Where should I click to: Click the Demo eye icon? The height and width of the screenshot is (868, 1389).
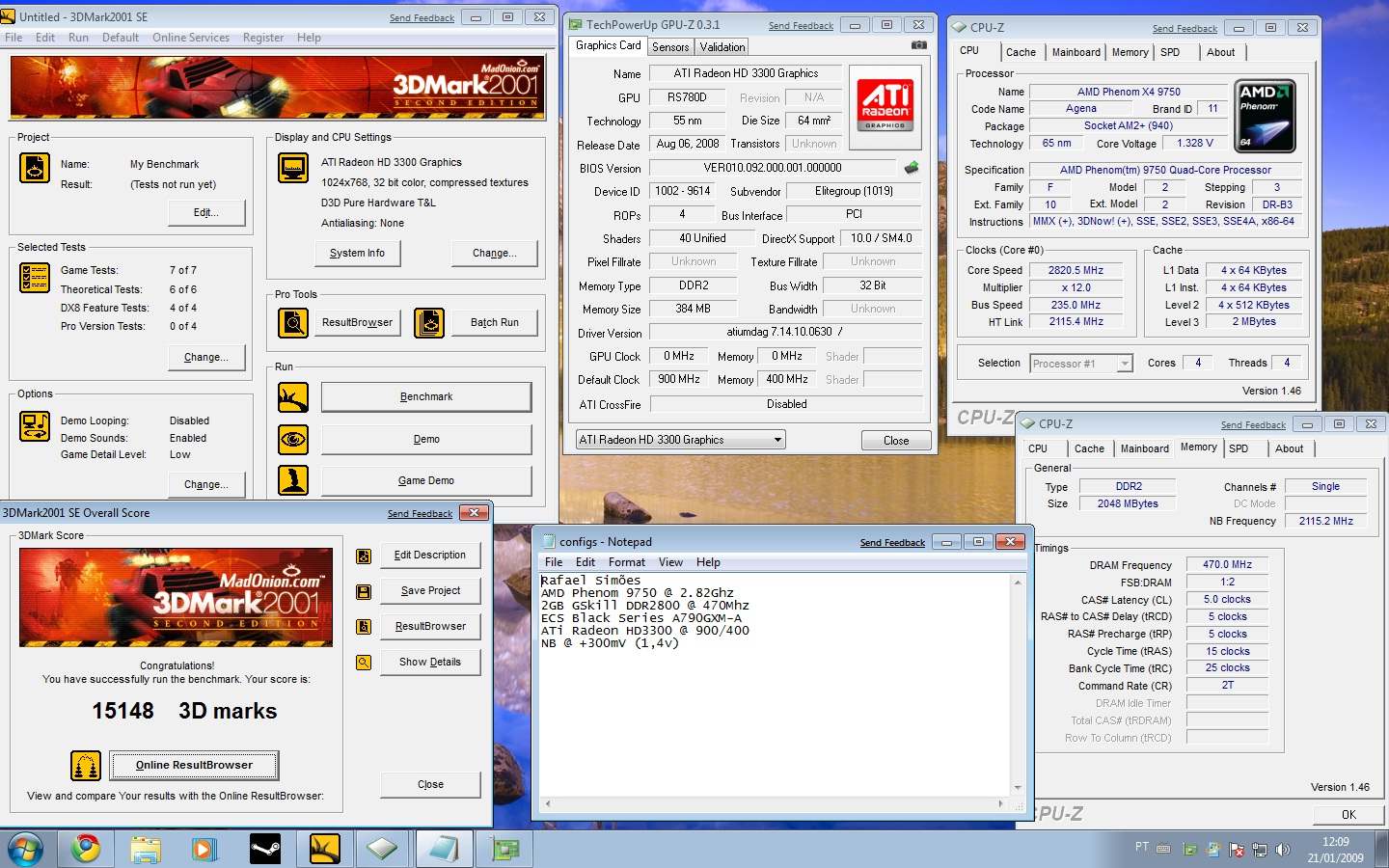pyautogui.click(x=293, y=440)
